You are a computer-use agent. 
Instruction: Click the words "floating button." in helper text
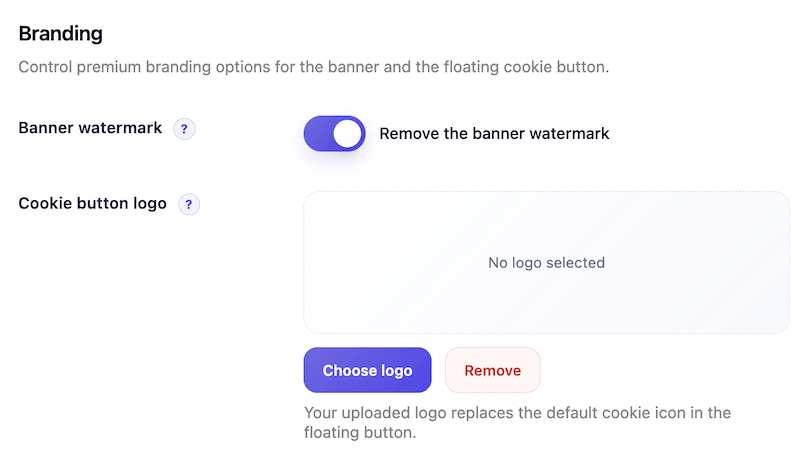pos(359,434)
